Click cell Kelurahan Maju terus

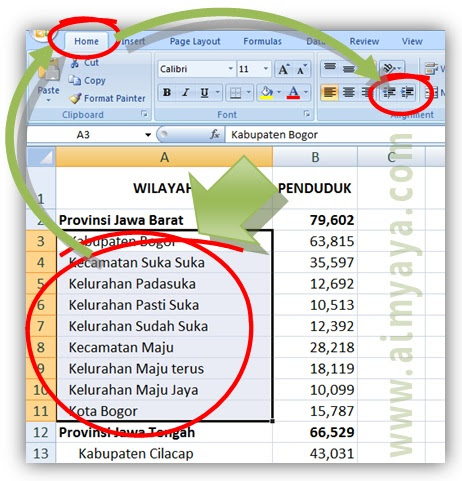coord(164,369)
